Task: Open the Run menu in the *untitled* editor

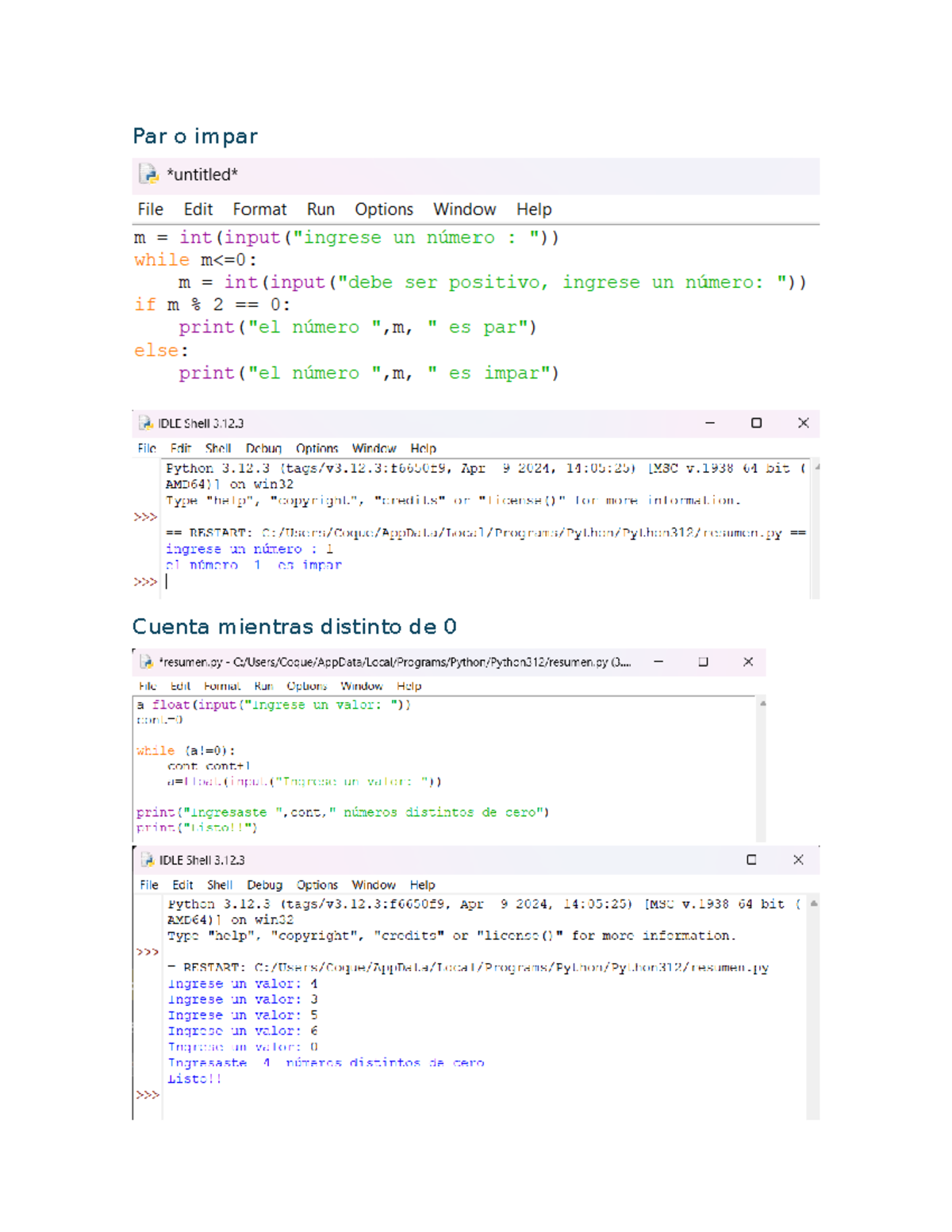Action: point(321,209)
